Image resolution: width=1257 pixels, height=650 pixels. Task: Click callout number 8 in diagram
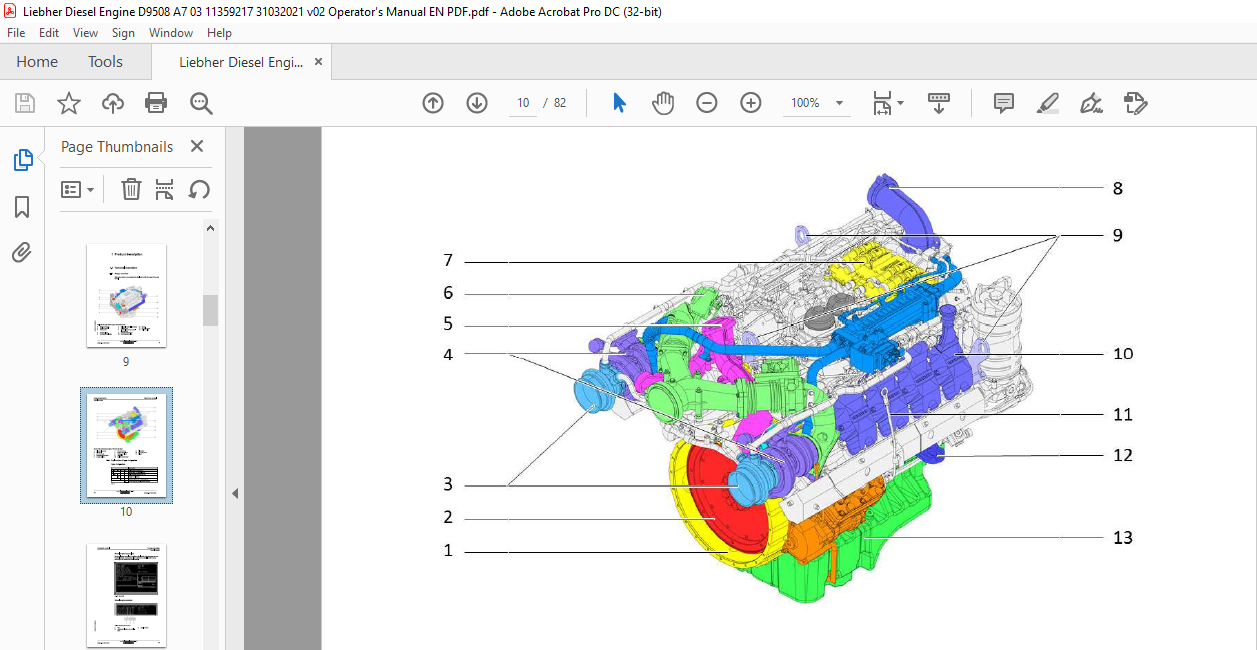[x=1117, y=188]
